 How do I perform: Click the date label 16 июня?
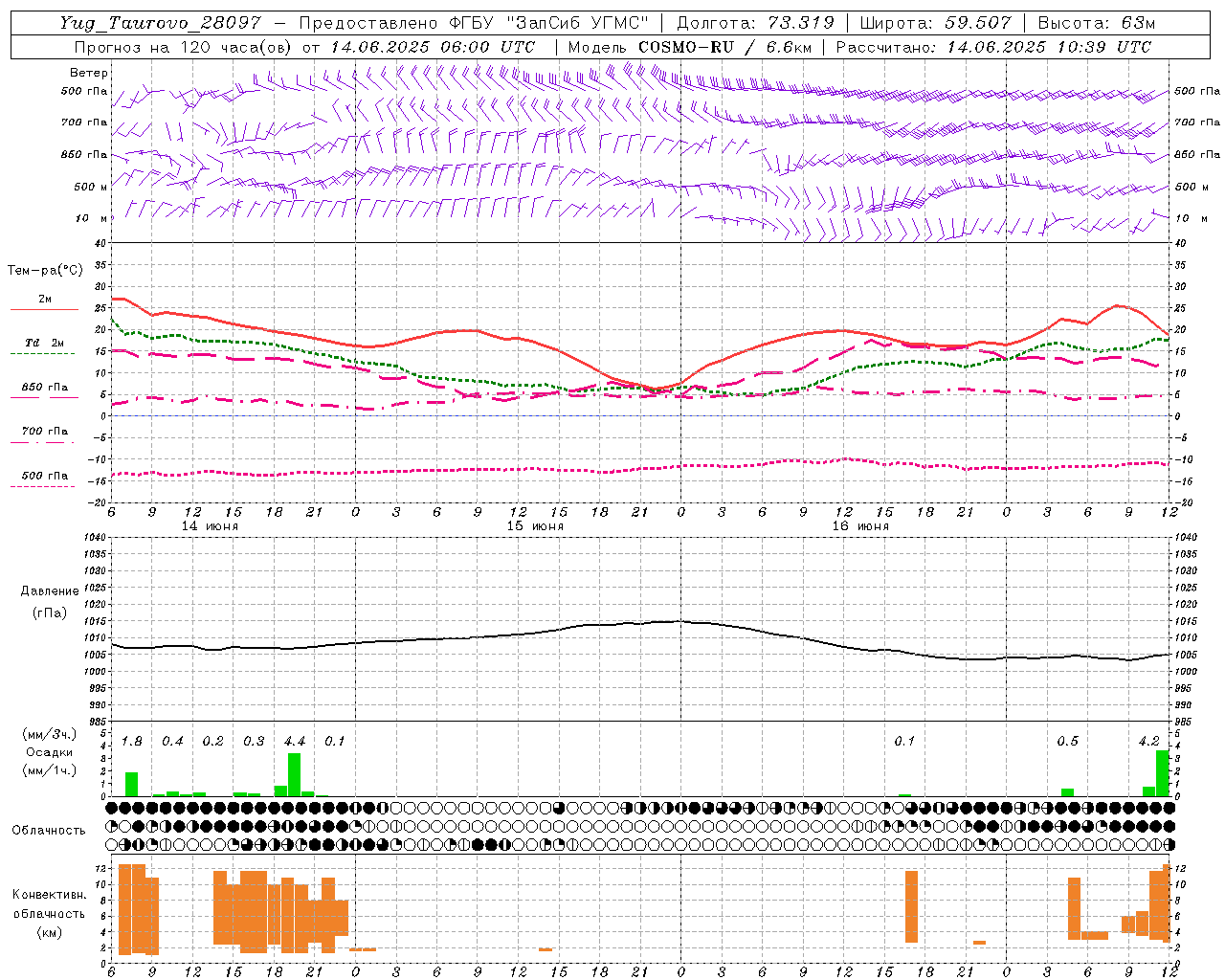pyautogui.click(x=860, y=526)
